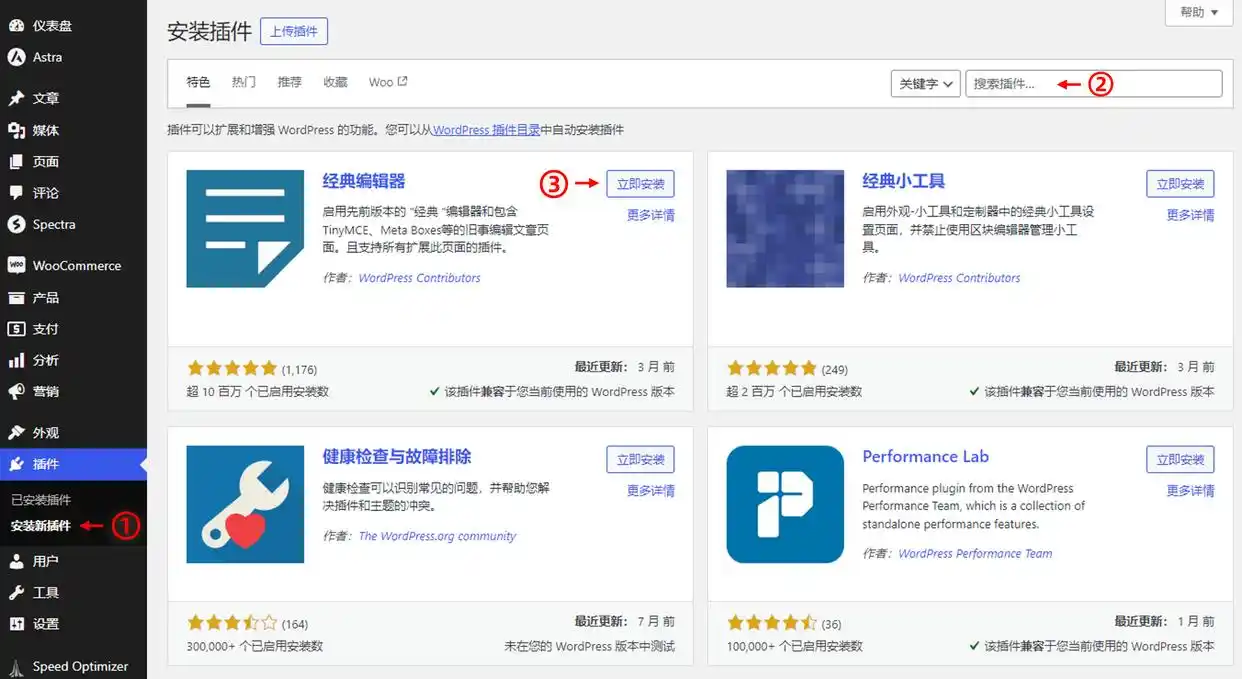Click the 上传插件 upload plugin button
Image resolution: width=1242 pixels, height=679 pixels.
tap(293, 31)
